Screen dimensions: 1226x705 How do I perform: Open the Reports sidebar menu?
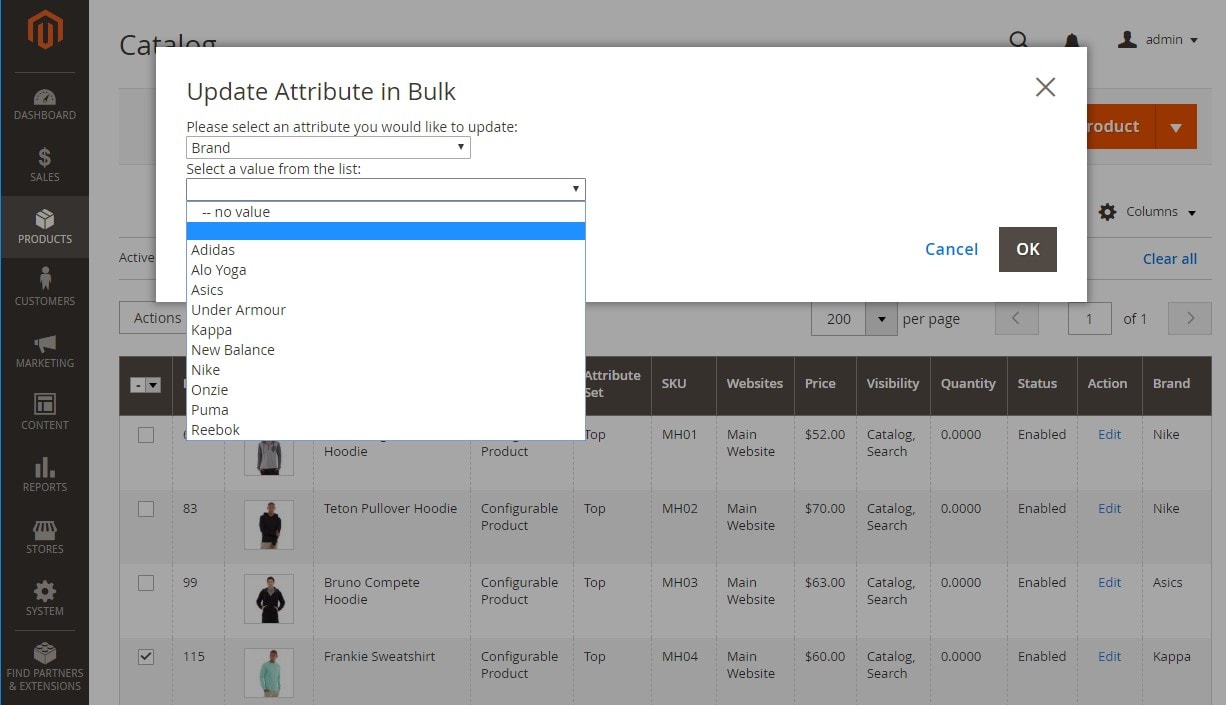(45, 475)
